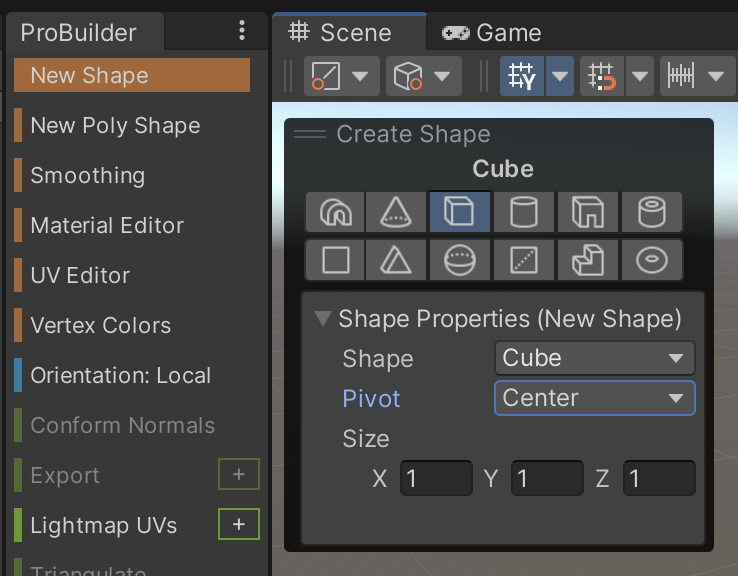The height and width of the screenshot is (576, 738).
Task: Choose the Stairs shape icon
Action: coord(586,260)
